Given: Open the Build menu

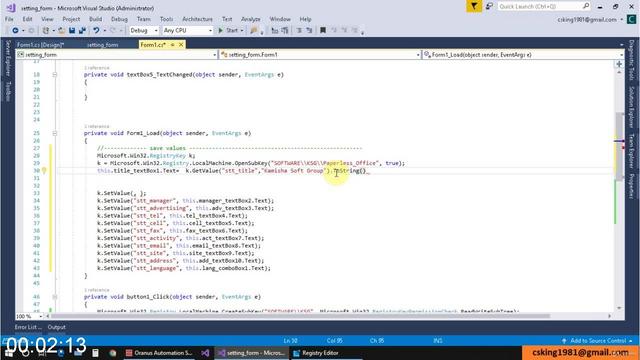Looking at the screenshot, I should [96, 19].
